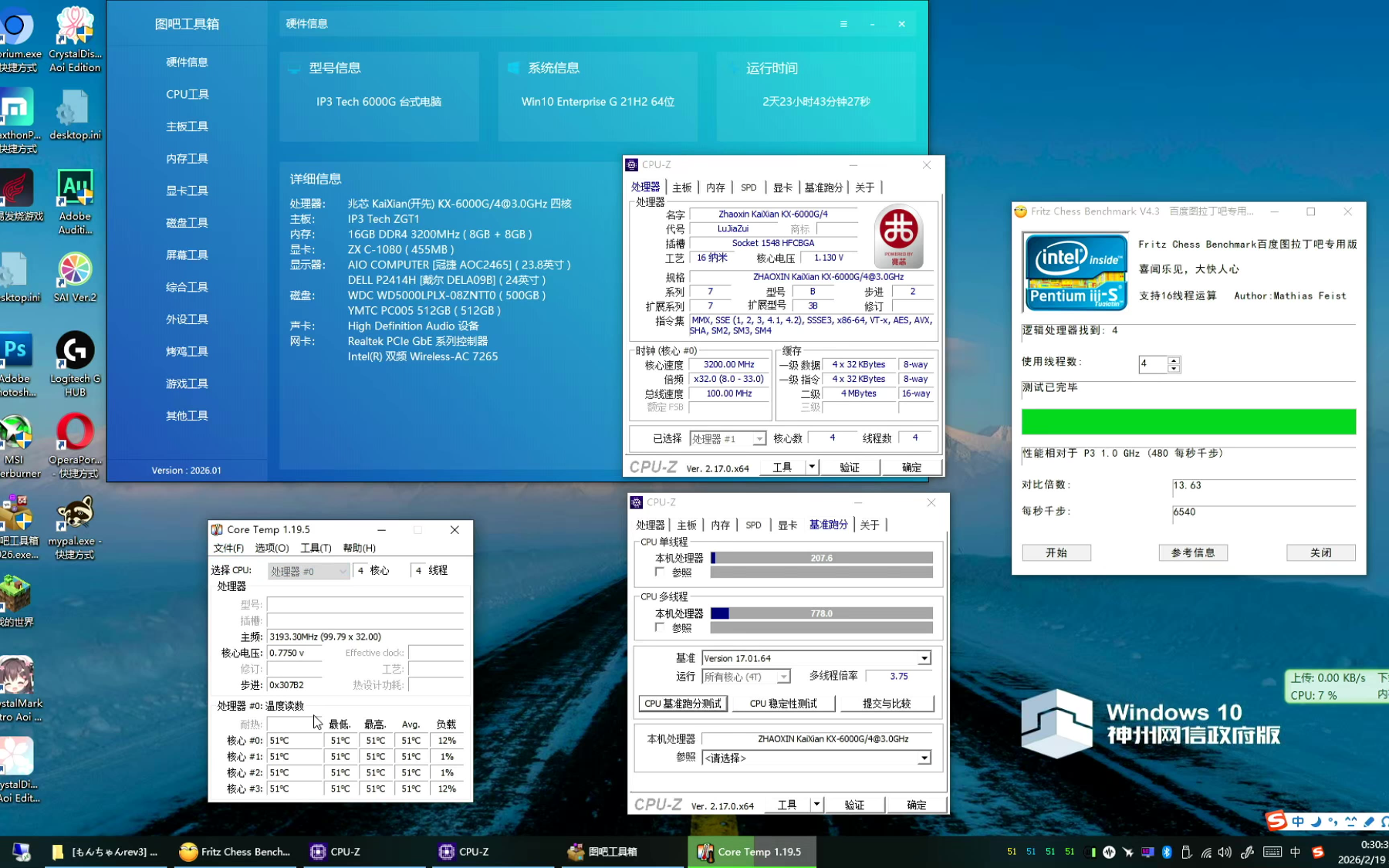Expand the 基准 version dropdown
Image resolution: width=1389 pixels, height=868 pixels.
point(924,658)
